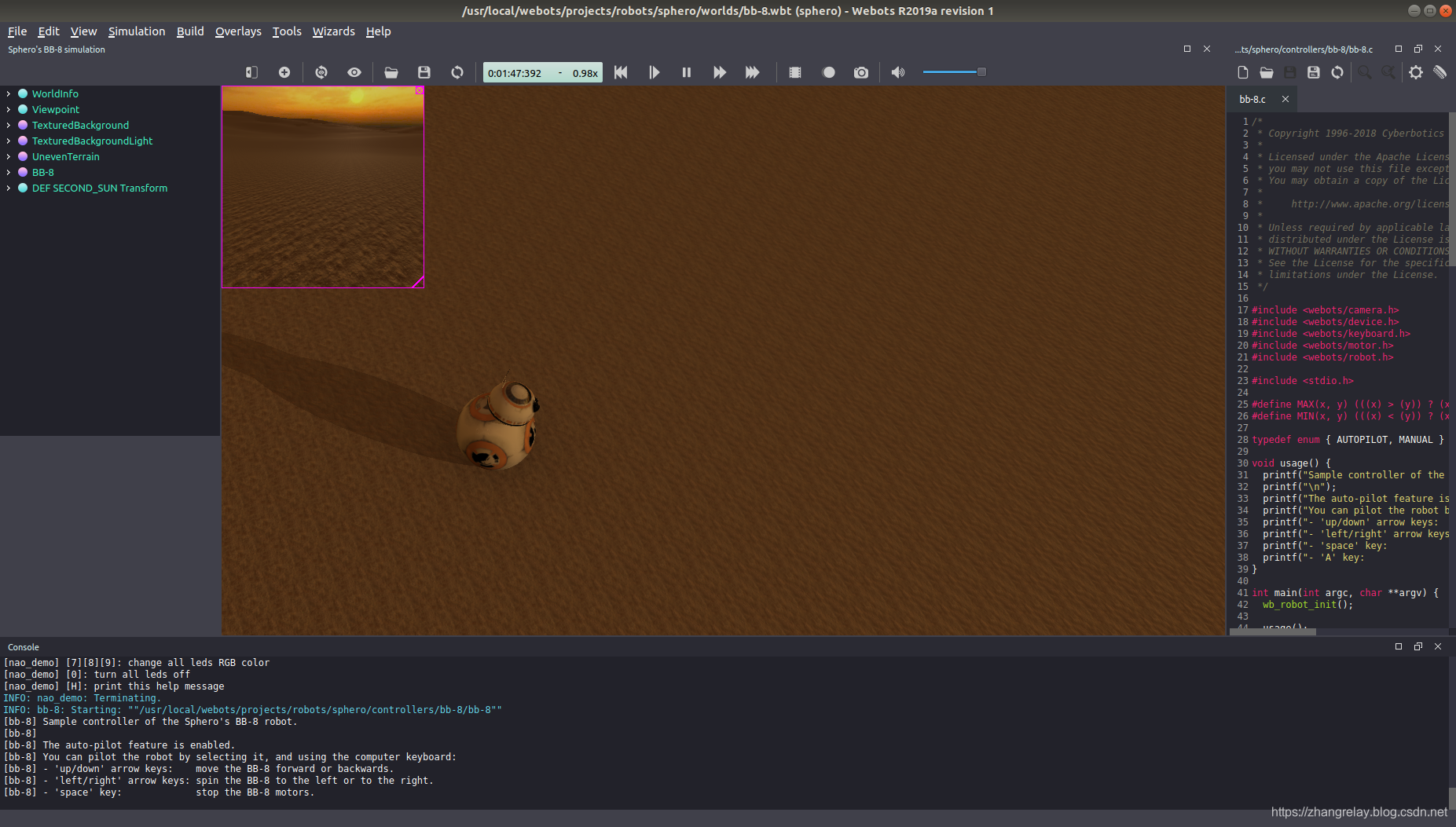This screenshot has width=1456, height=827.
Task: Record an HTML5 animation with circle icon
Action: pyautogui.click(x=828, y=72)
